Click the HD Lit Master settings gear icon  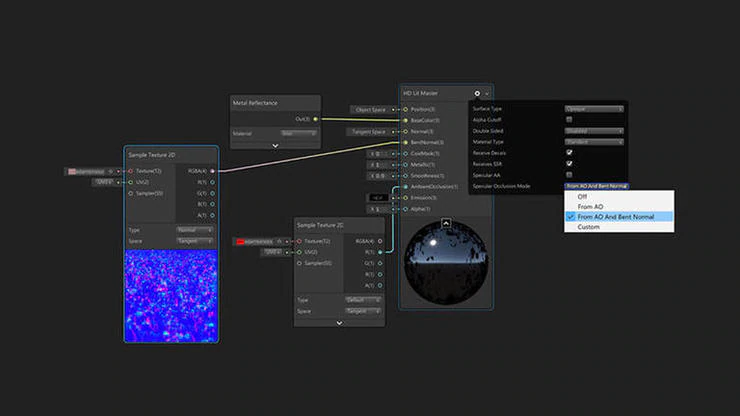pos(477,93)
